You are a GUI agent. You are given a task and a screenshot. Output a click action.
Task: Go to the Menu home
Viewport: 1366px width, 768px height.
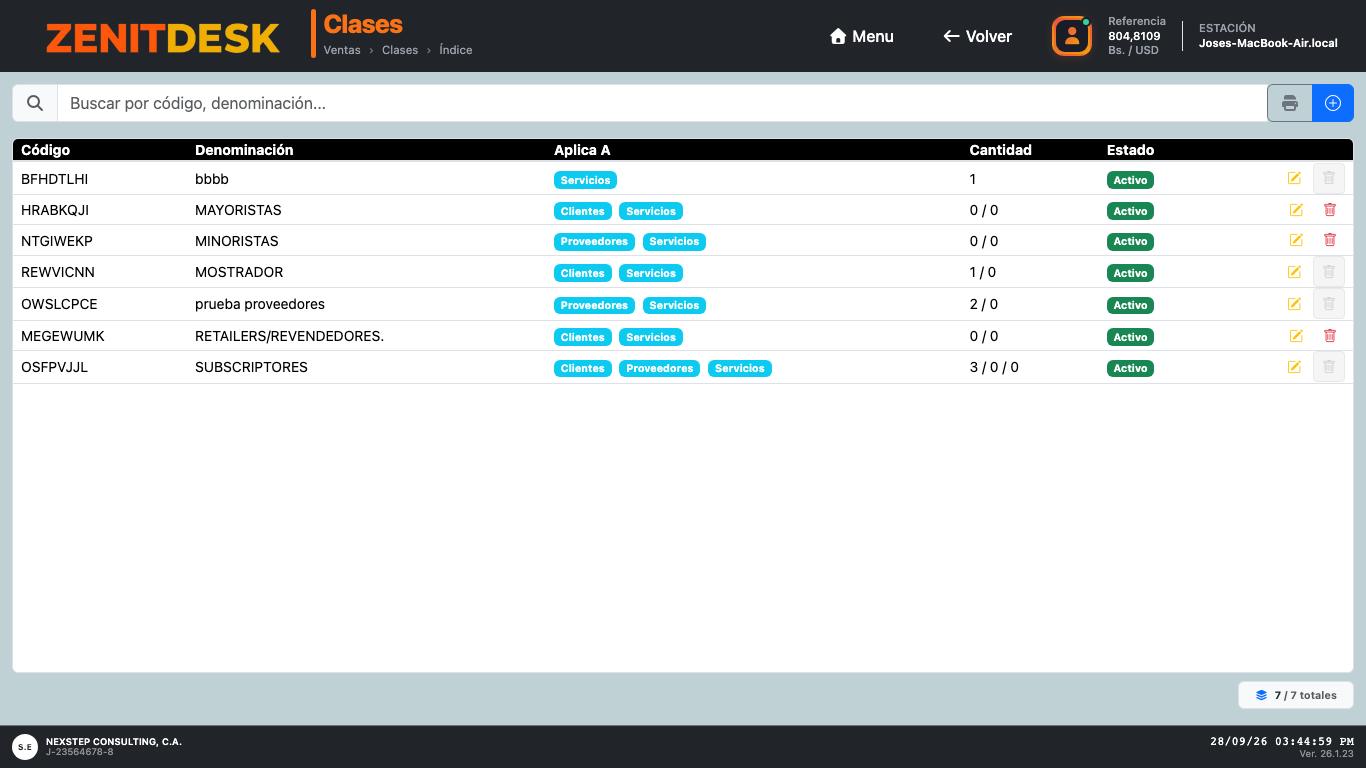861,36
